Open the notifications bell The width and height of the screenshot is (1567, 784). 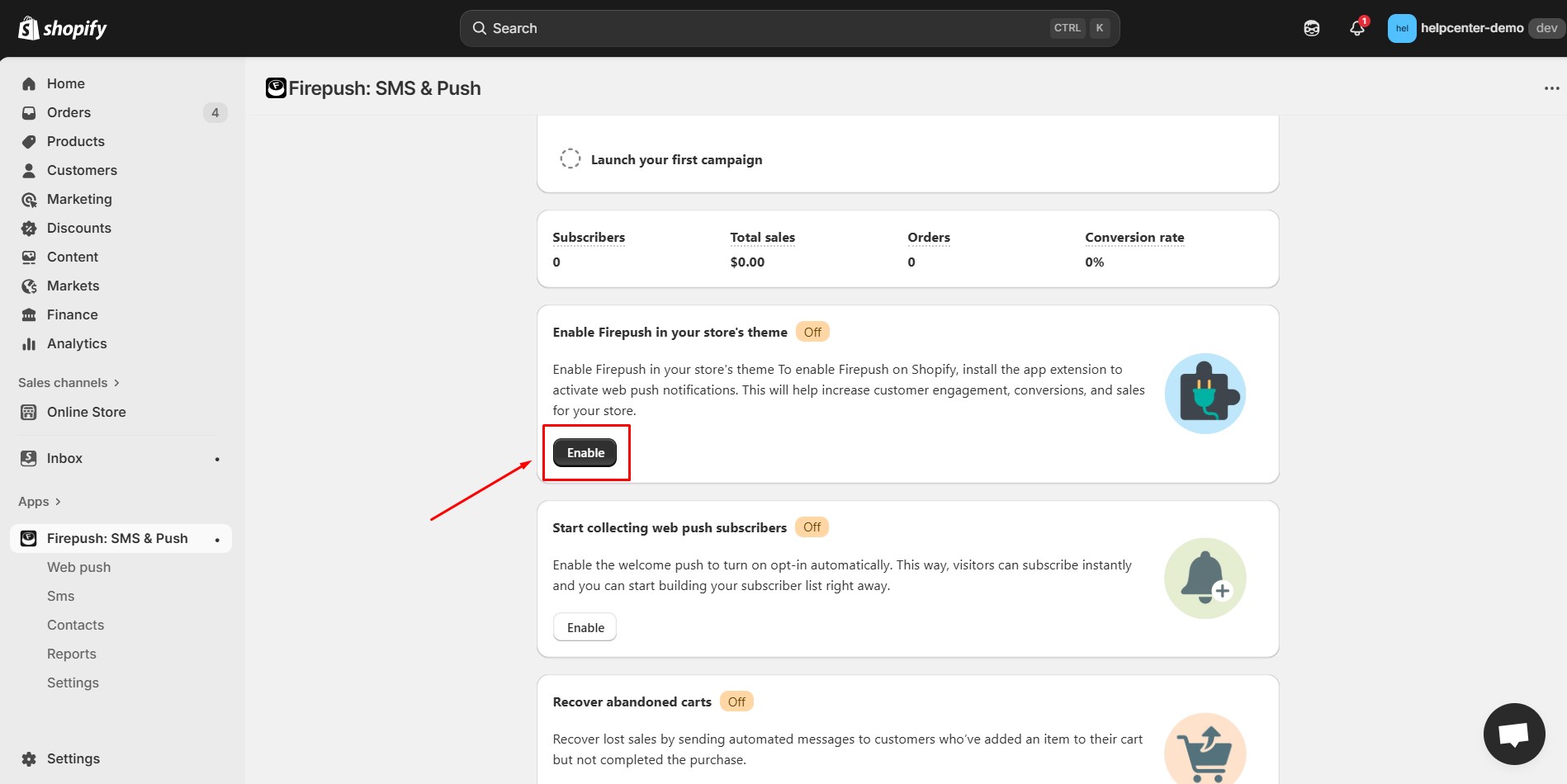tap(1356, 29)
